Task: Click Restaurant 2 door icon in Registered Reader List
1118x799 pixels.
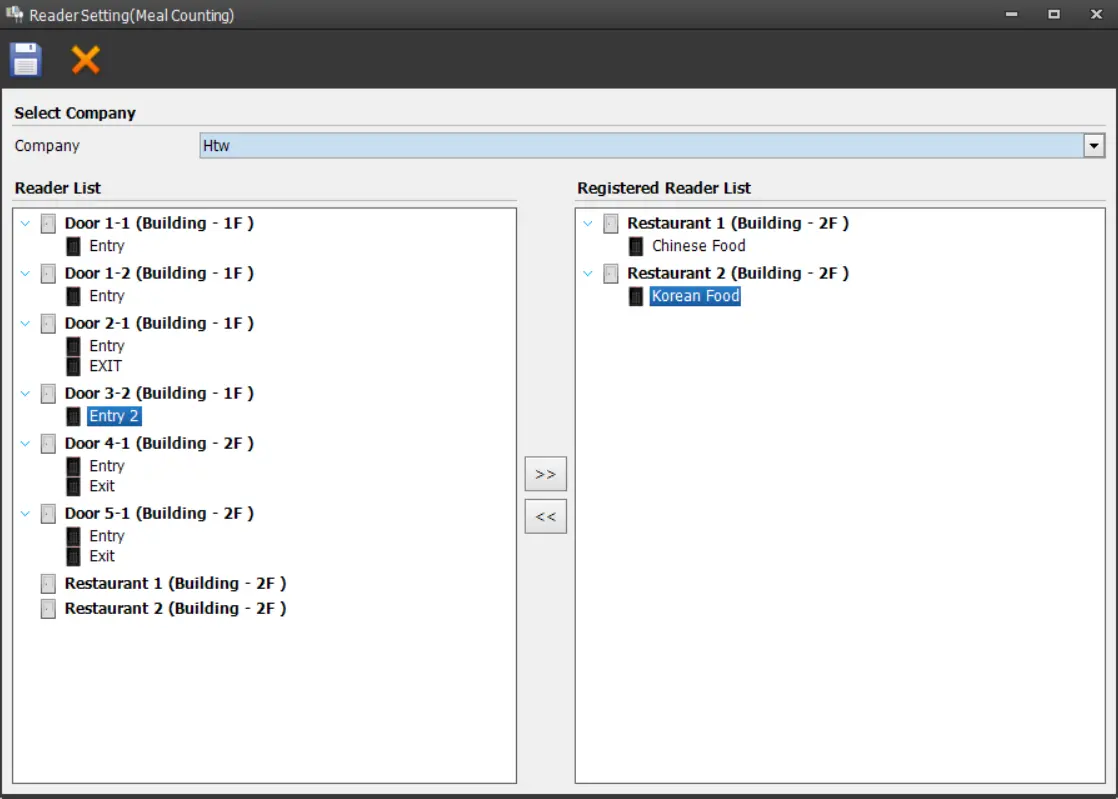Action: pos(610,274)
